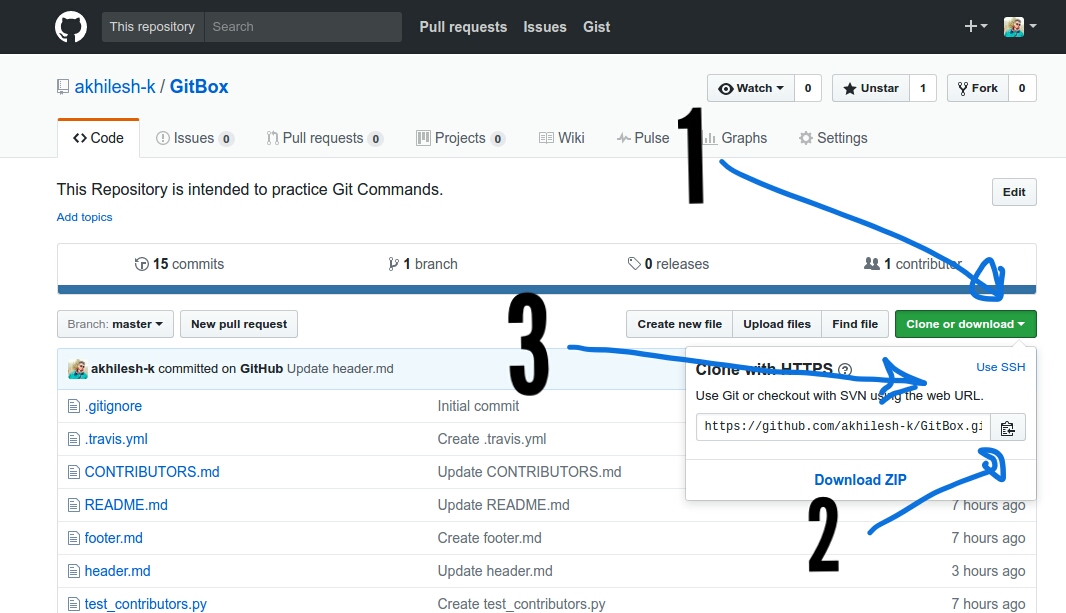The image size is (1066, 613).
Task: Click the file icon next to CONTRIBUTORS.md
Action: point(74,472)
